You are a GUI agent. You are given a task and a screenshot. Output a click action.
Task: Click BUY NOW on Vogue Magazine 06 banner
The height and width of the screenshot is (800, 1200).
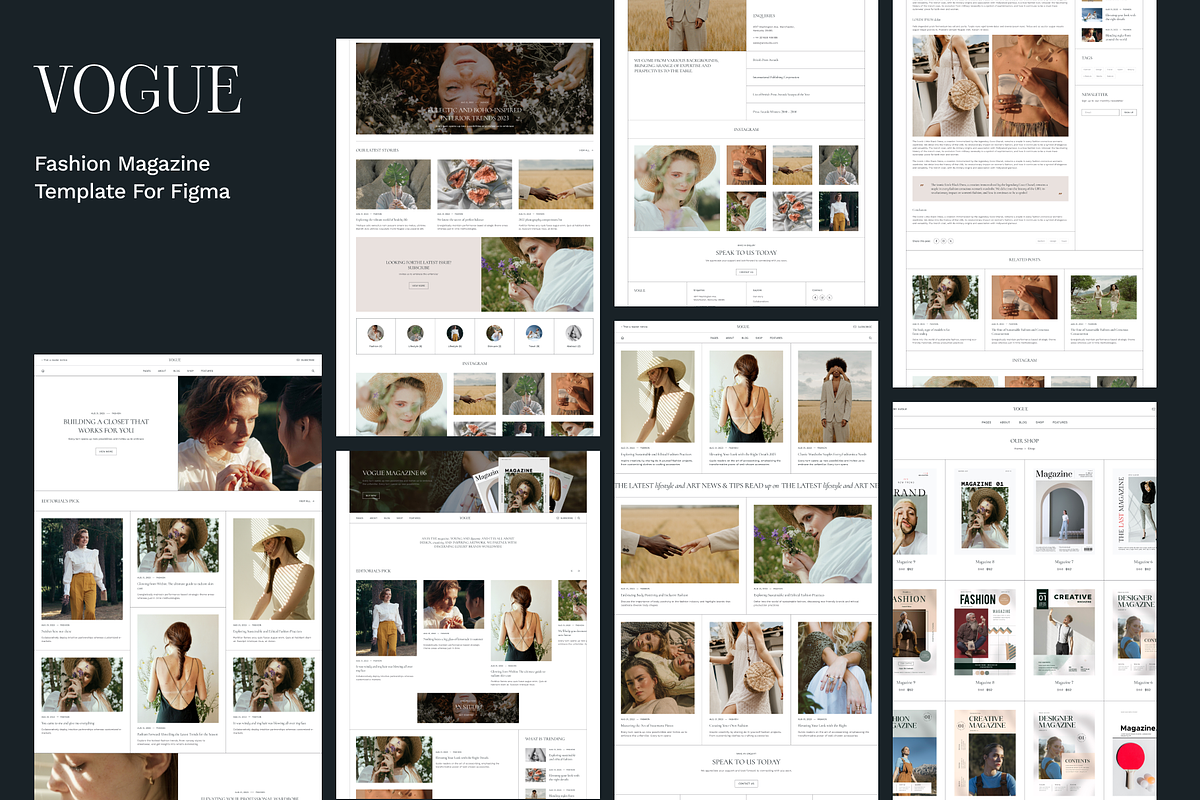tap(371, 495)
